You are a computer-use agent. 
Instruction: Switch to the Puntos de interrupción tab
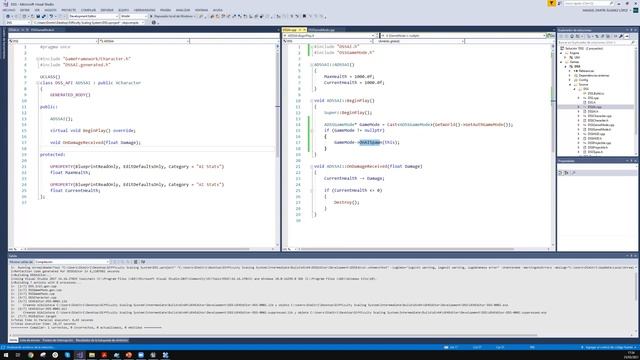pos(58,340)
